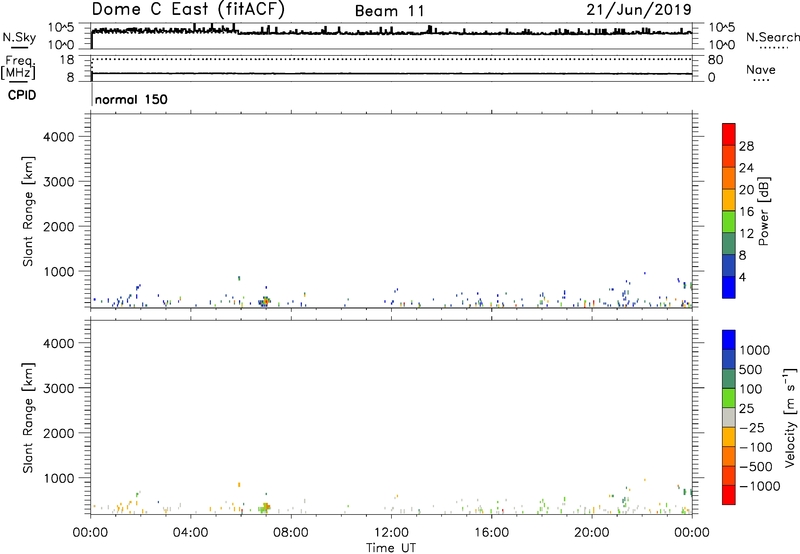Click the echo cluster near 07:00 in power panel

pyautogui.click(x=265, y=301)
